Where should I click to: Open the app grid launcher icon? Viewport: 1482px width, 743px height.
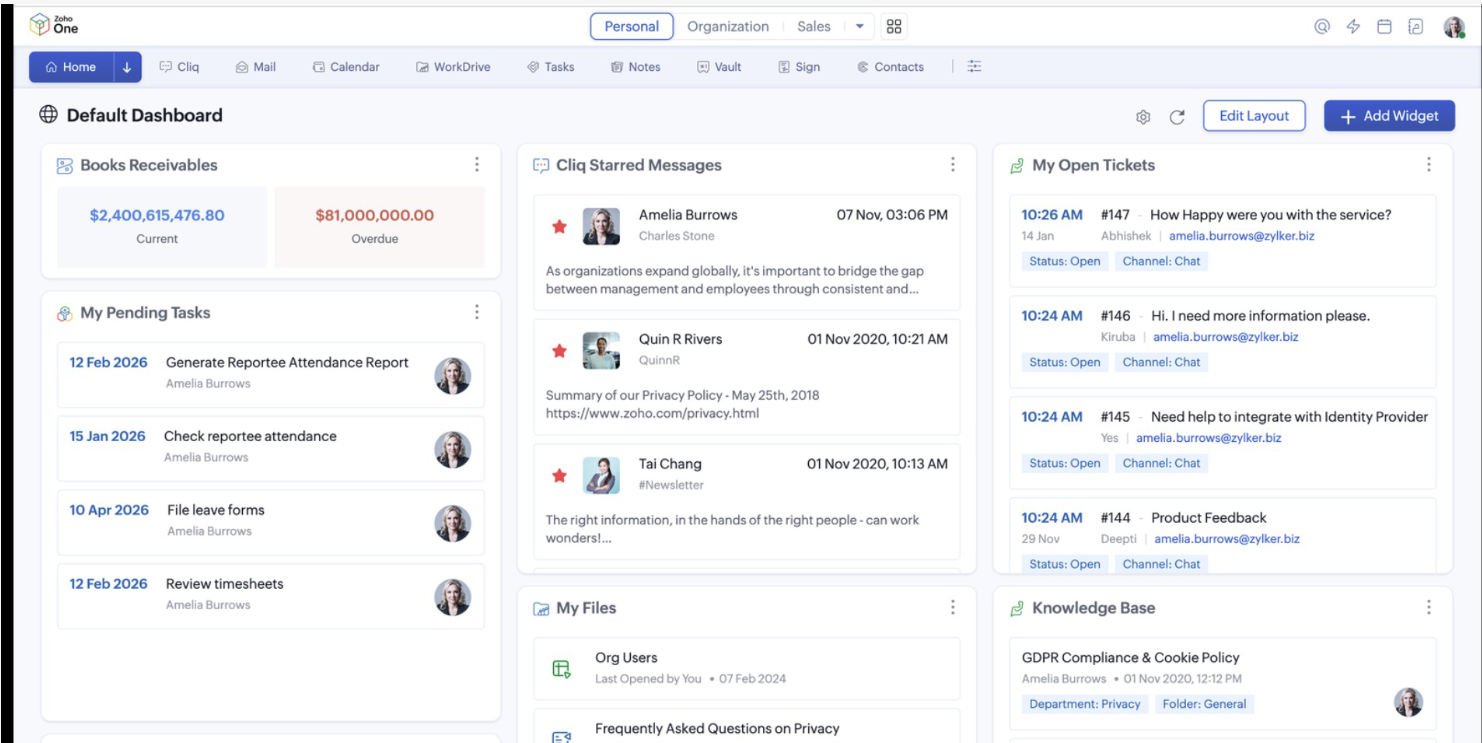coord(894,27)
